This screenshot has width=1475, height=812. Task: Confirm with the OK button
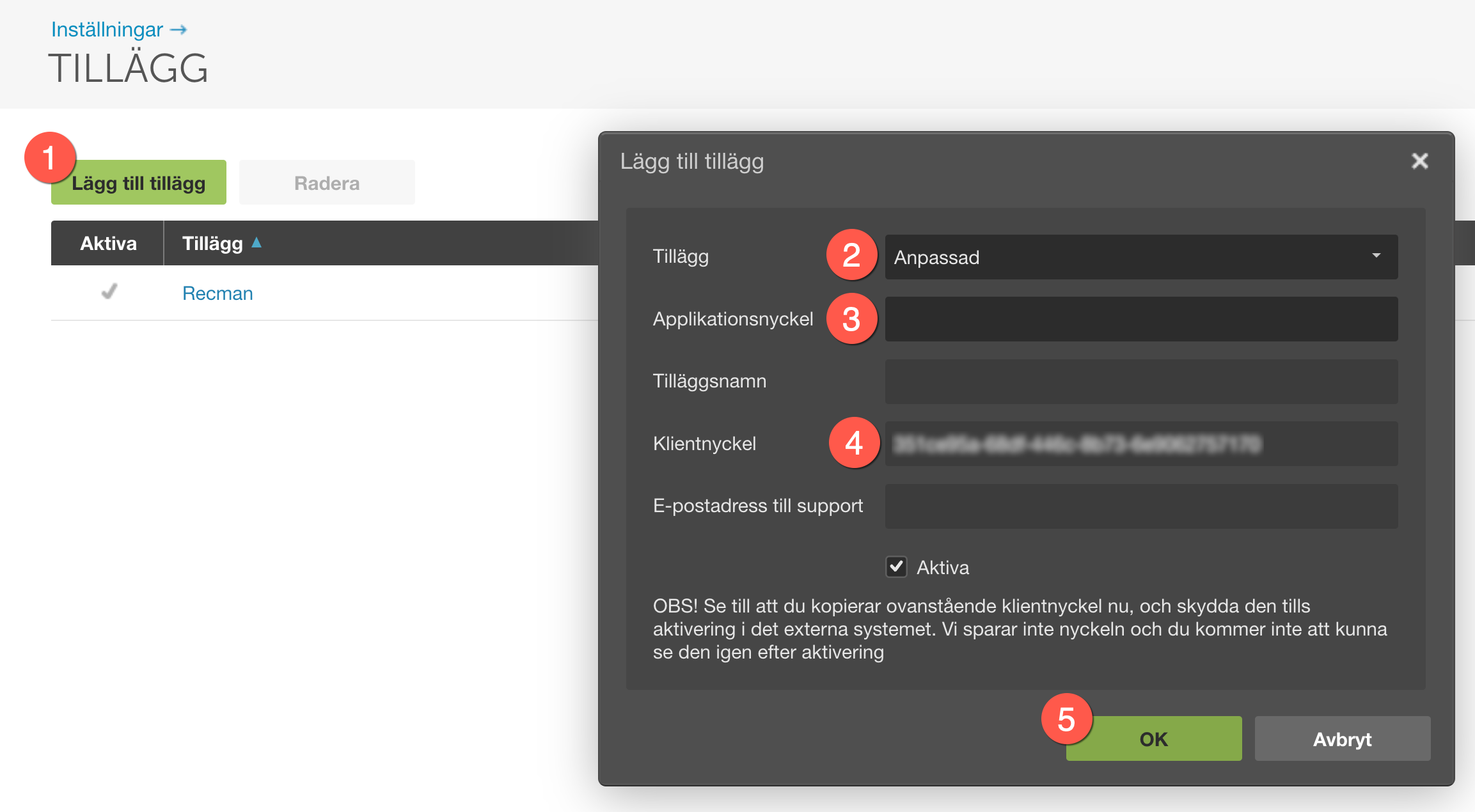click(x=1153, y=739)
